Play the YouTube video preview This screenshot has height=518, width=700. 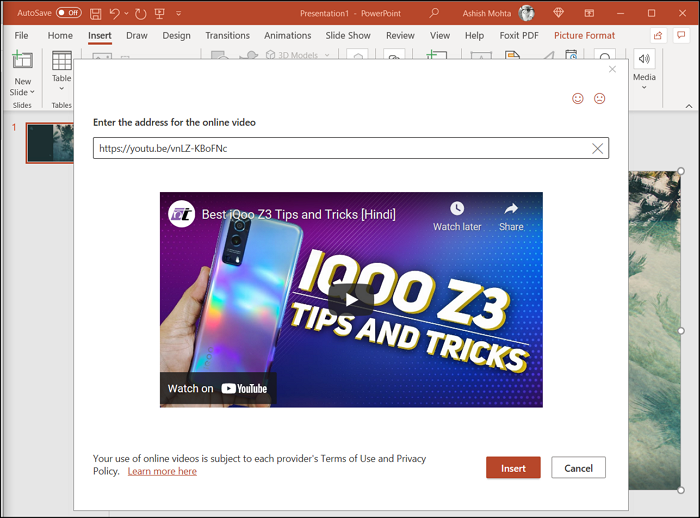(x=351, y=300)
